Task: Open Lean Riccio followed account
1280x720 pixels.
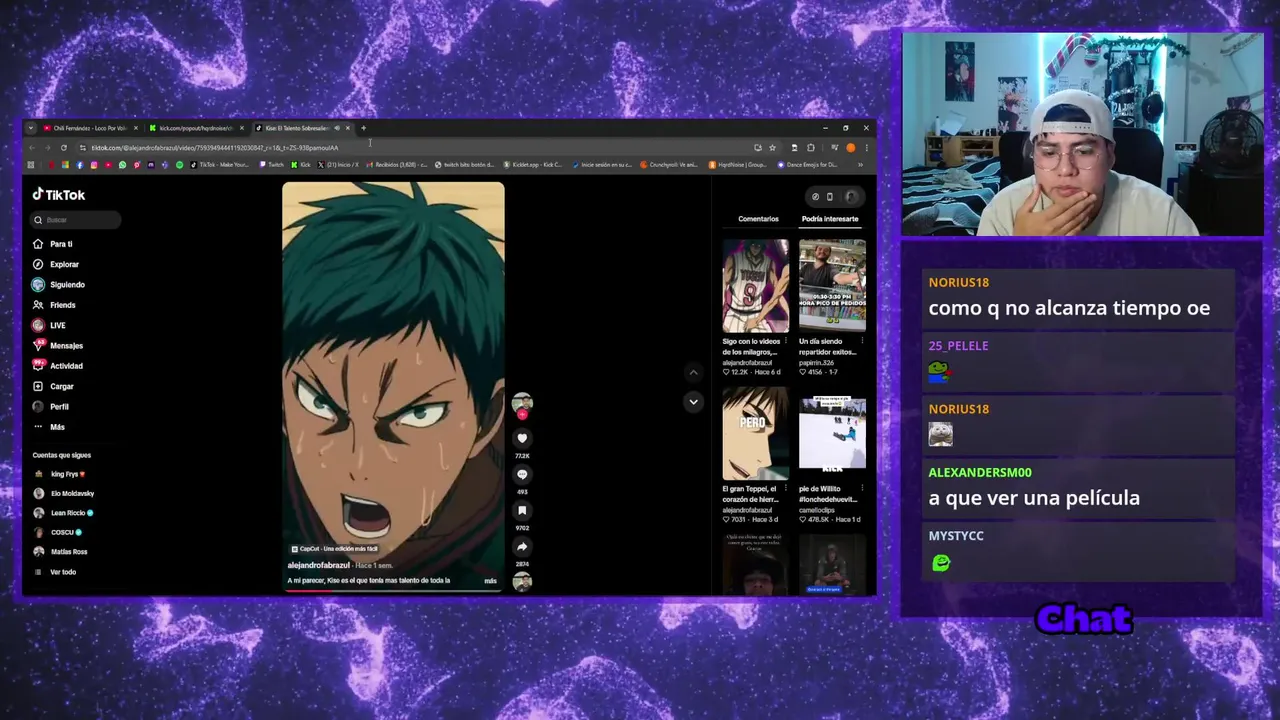Action: point(63,513)
